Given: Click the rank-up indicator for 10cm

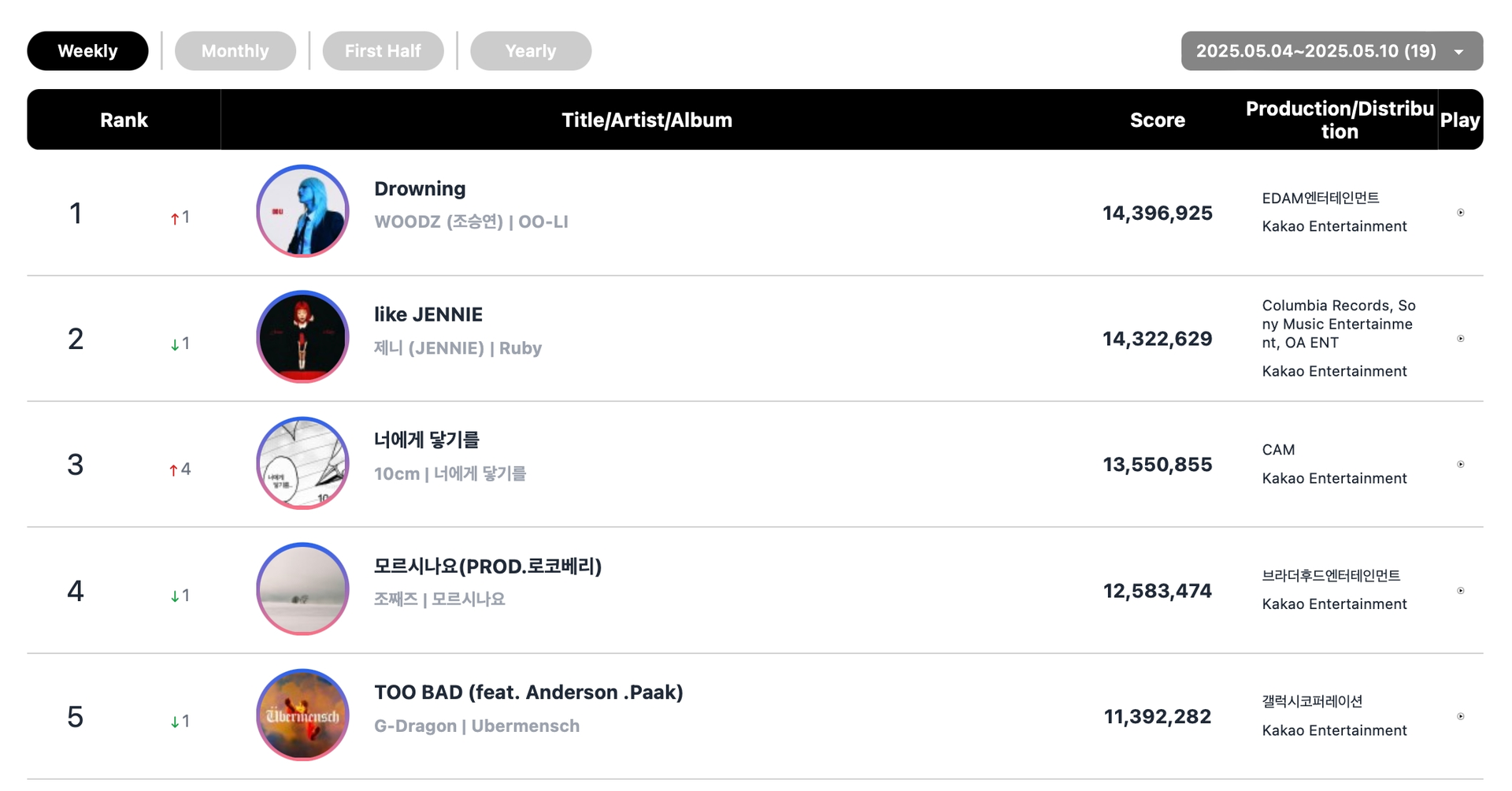Looking at the screenshot, I should 179,468.
